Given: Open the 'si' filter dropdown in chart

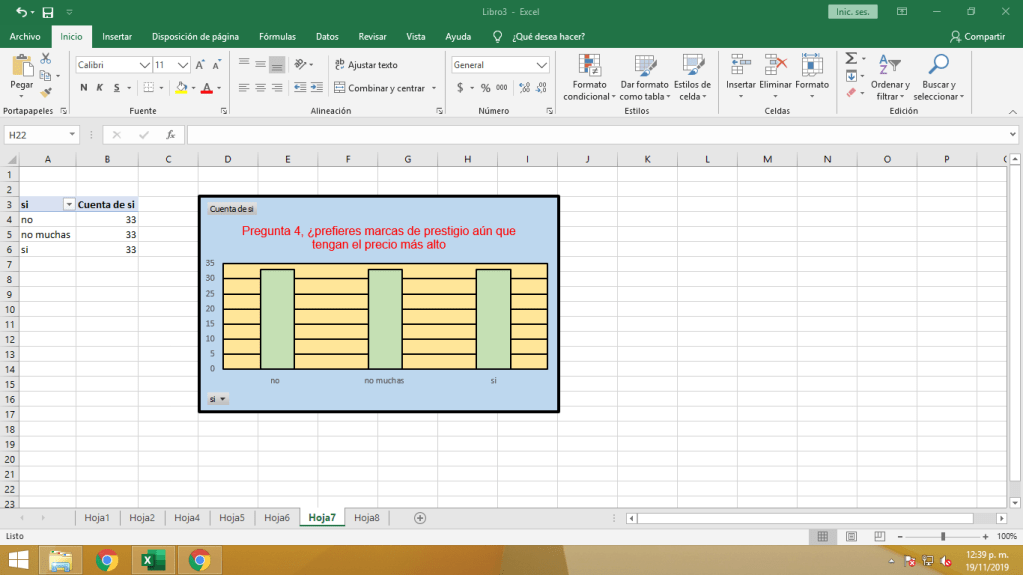Looking at the screenshot, I should 217,399.
